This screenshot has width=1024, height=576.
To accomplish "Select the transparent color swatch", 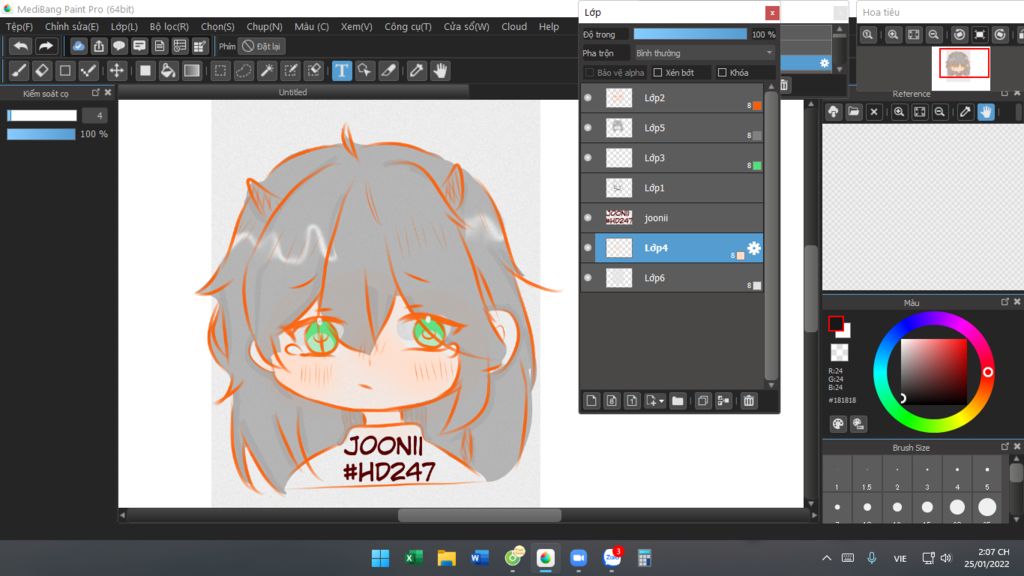I will [x=839, y=353].
